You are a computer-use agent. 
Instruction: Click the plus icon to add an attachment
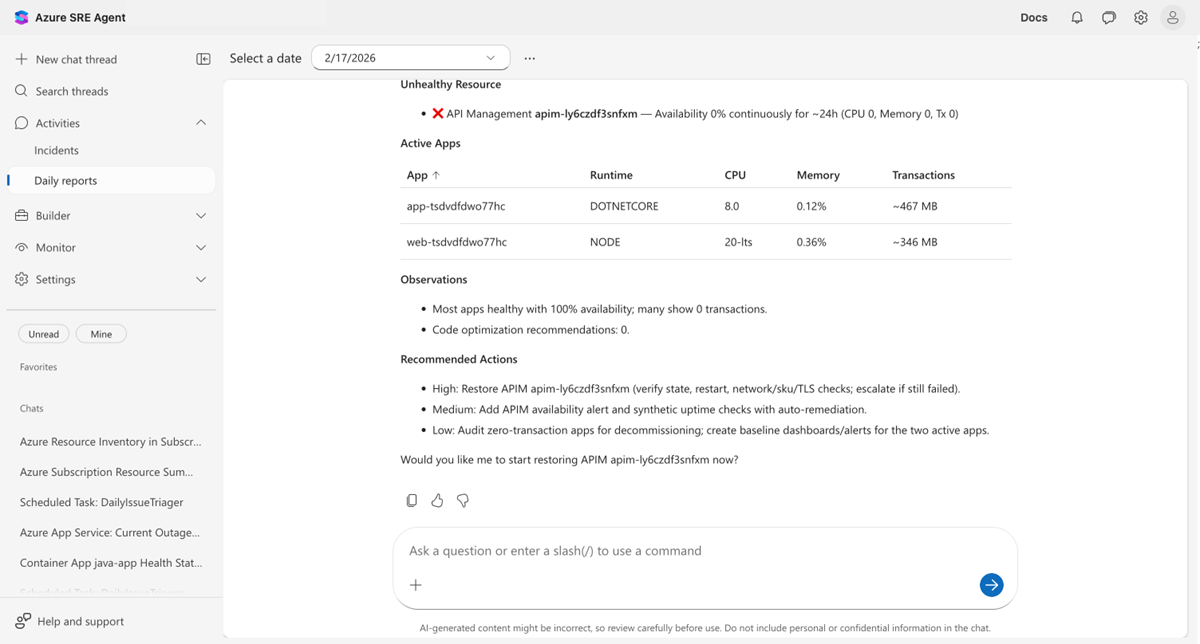tap(415, 585)
